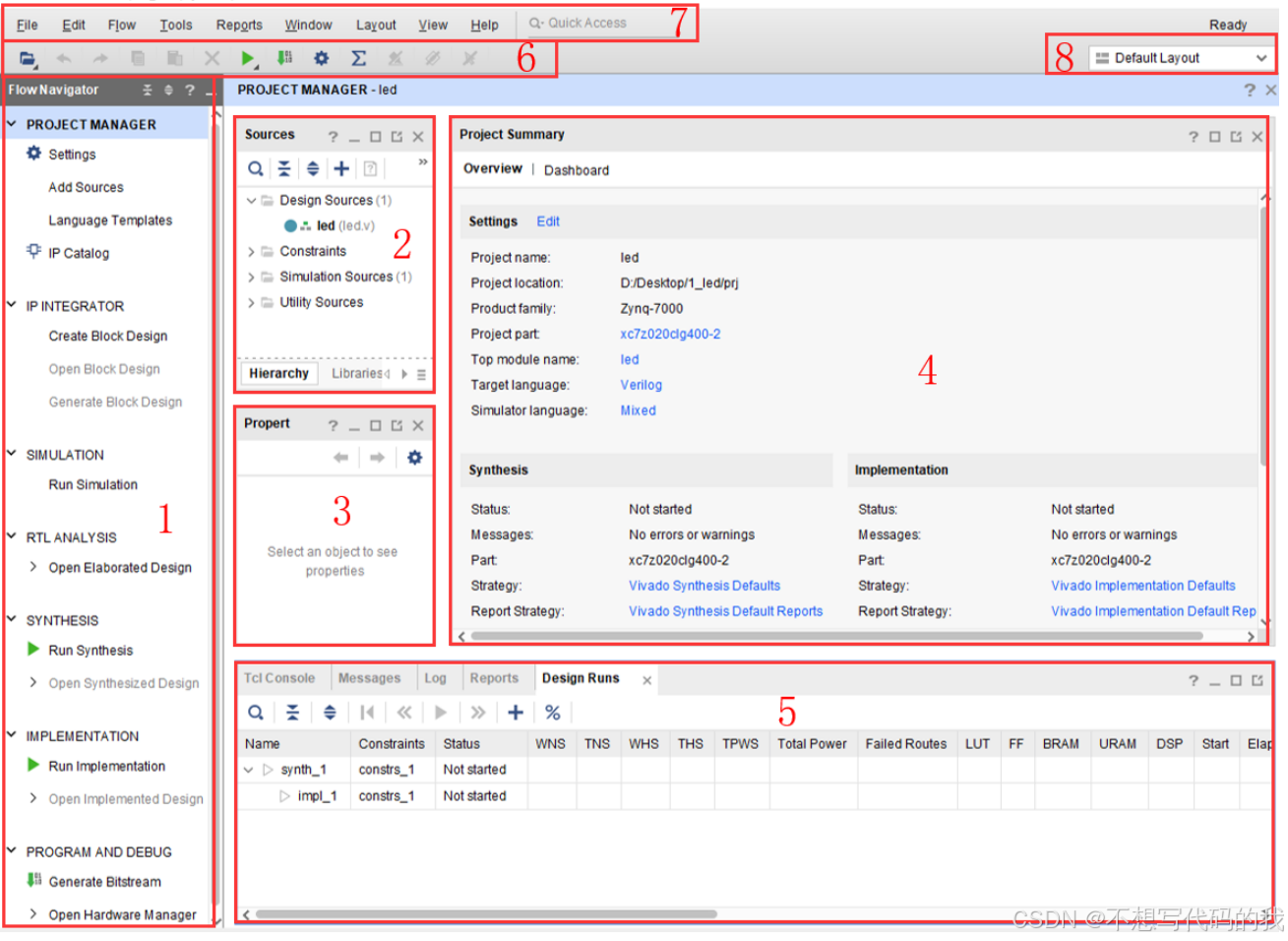1288x941 pixels.
Task: Click Vivado Implementation Defaults link
Action: coord(1143,586)
